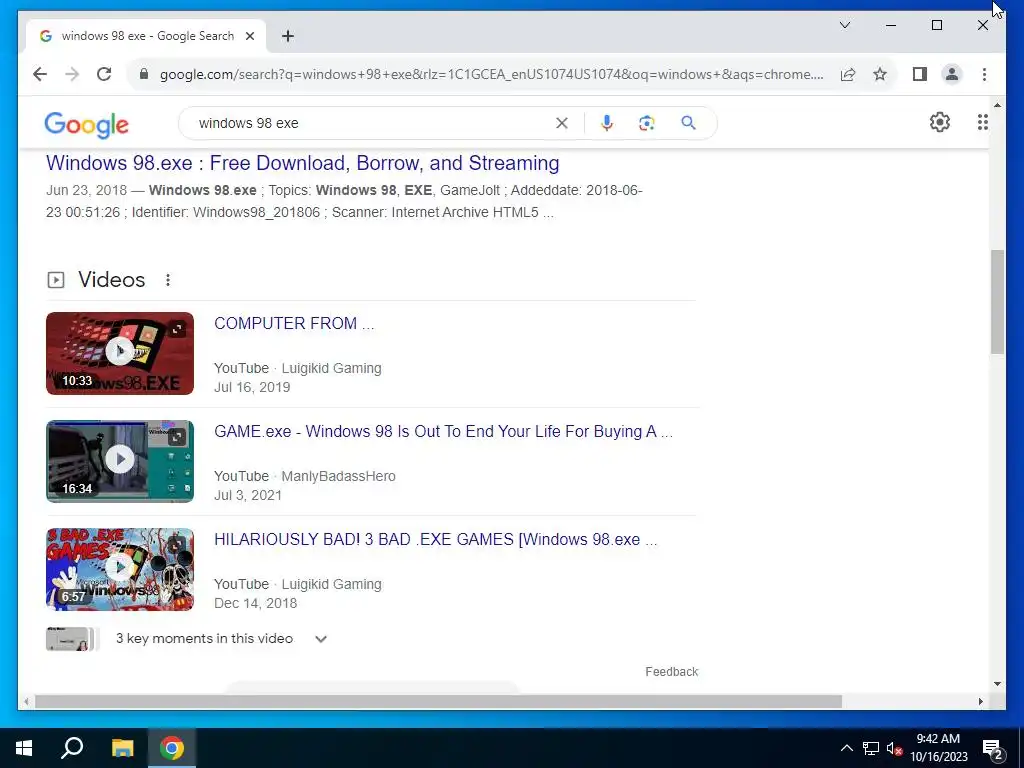Screen dimensions: 1024x768
Task: Click the scroll right arrow
Action: click(x=981, y=702)
